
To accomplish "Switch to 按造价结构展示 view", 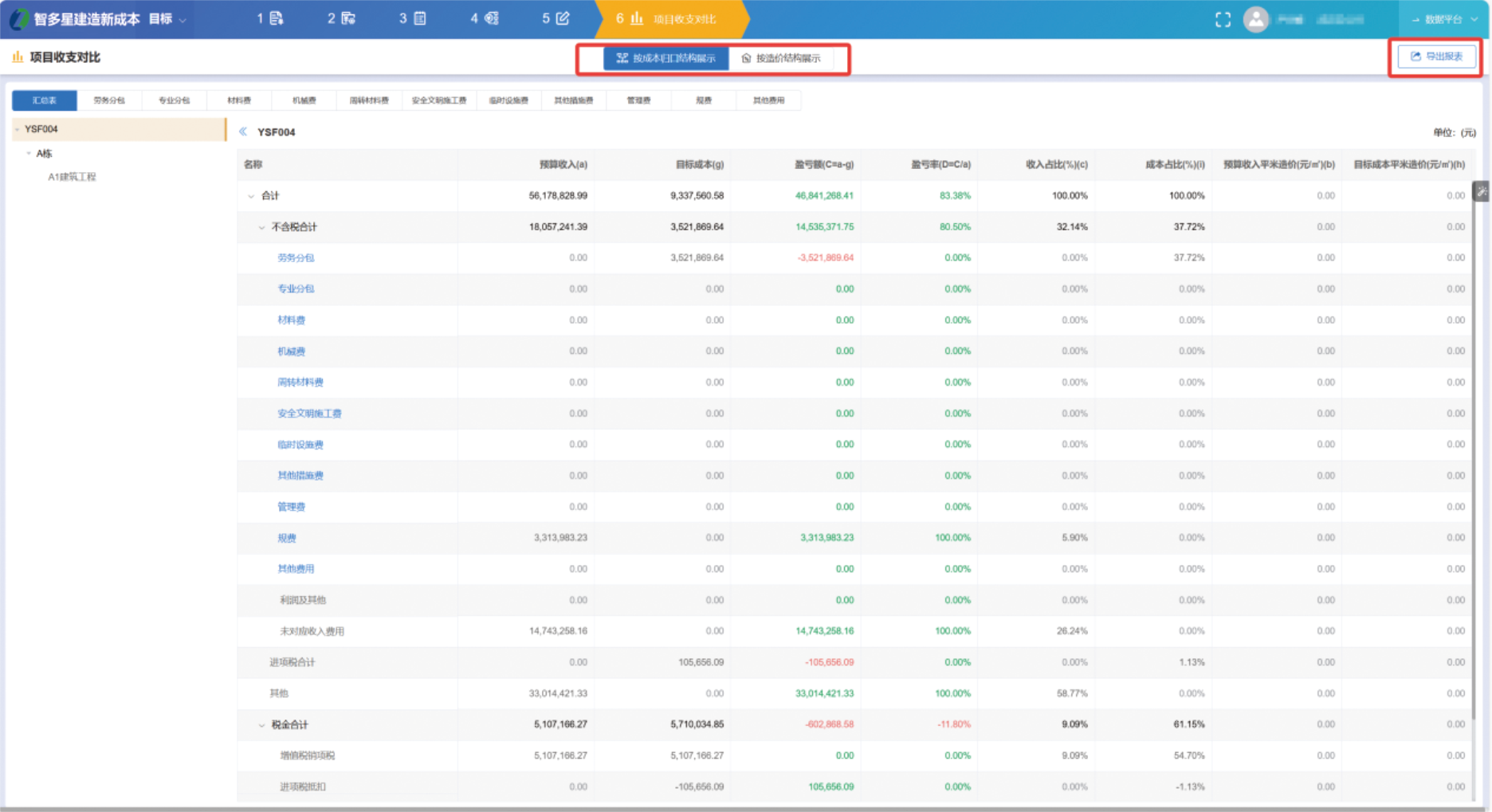I will 781,58.
